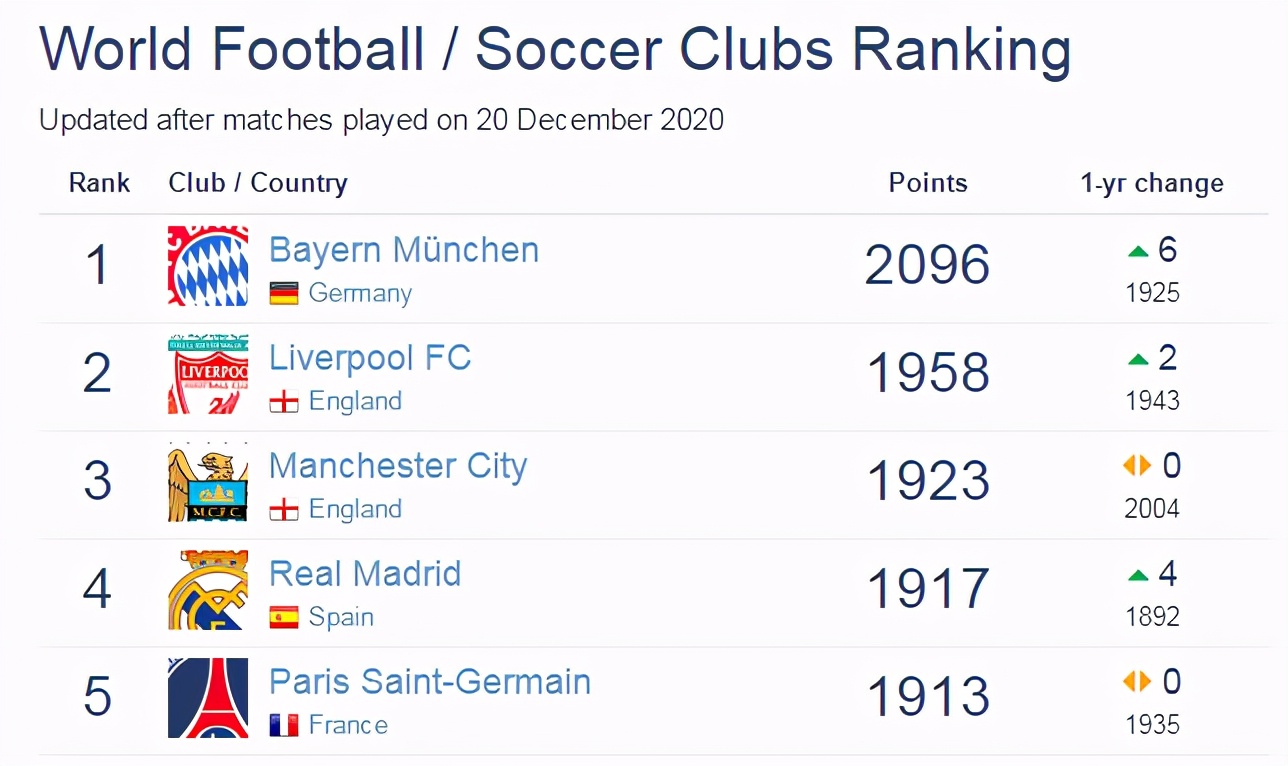Screen dimensions: 1288x766
Task: Click the green up arrow beside Bayern's change
Action: 1138,252
